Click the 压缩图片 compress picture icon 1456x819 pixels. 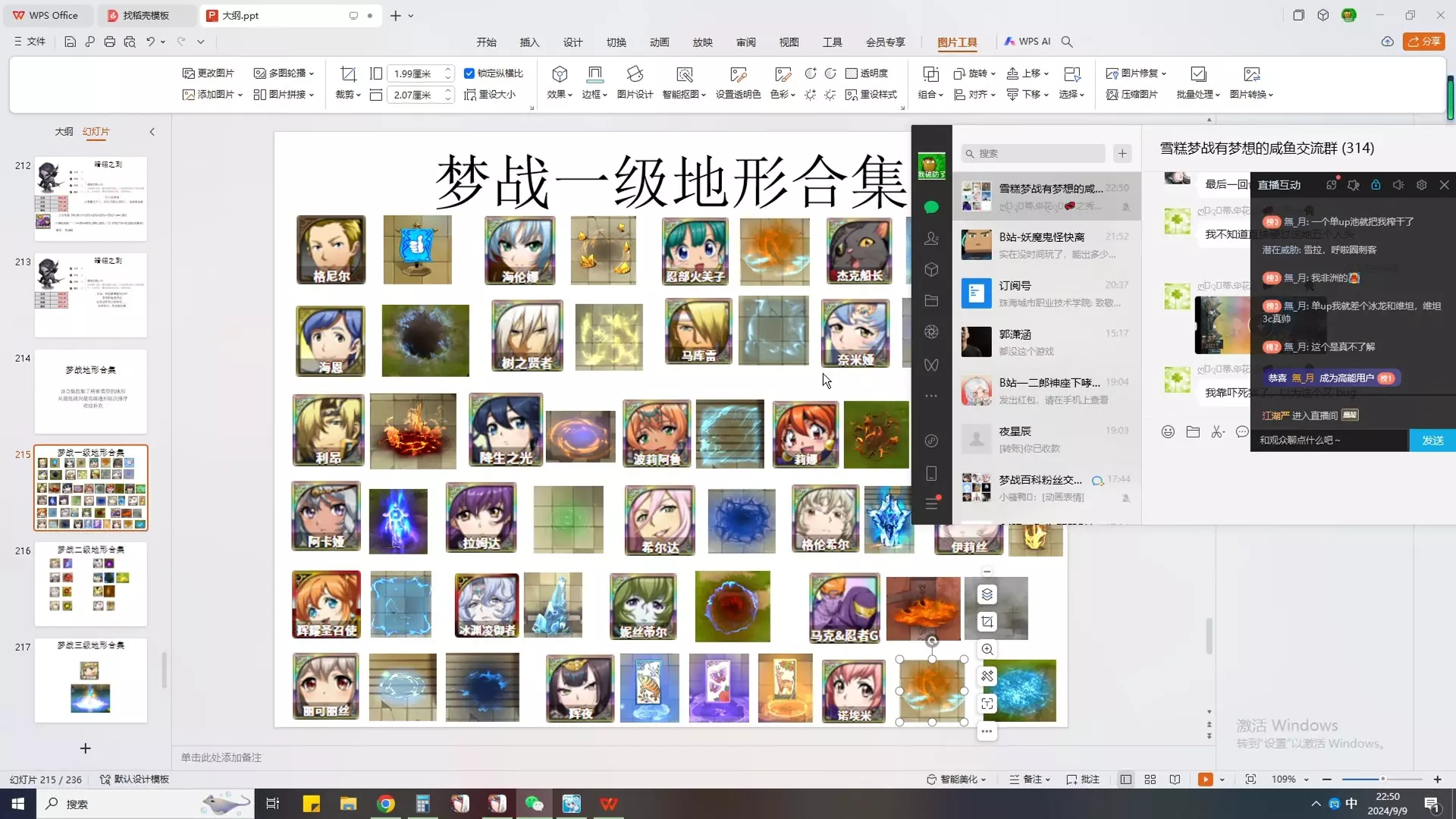(1112, 95)
